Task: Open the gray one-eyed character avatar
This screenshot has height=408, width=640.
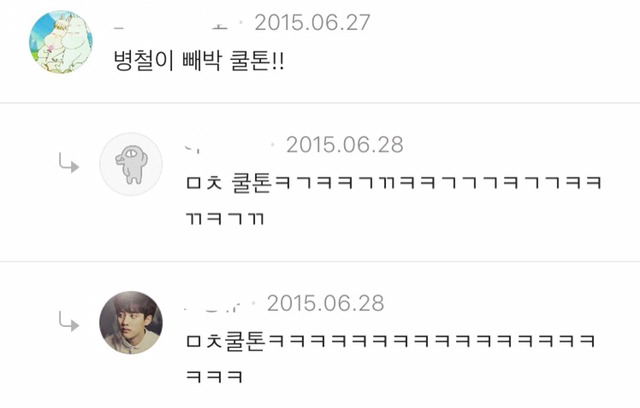Action: tap(131, 164)
